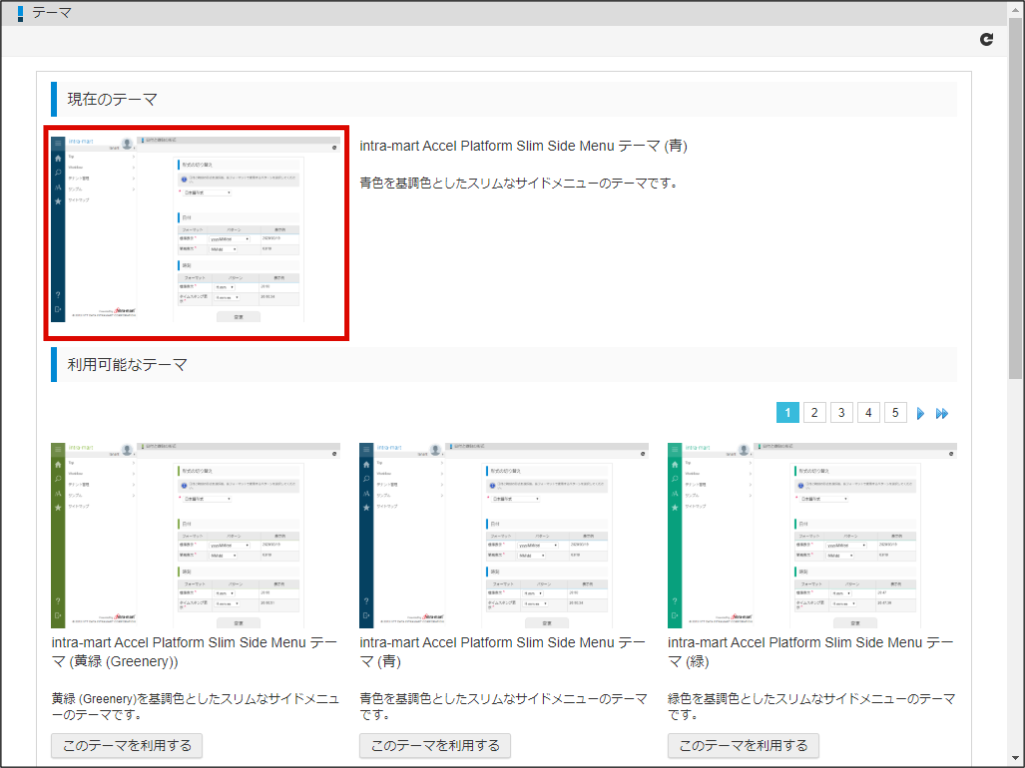Click the refresh icon at top right

click(x=987, y=39)
